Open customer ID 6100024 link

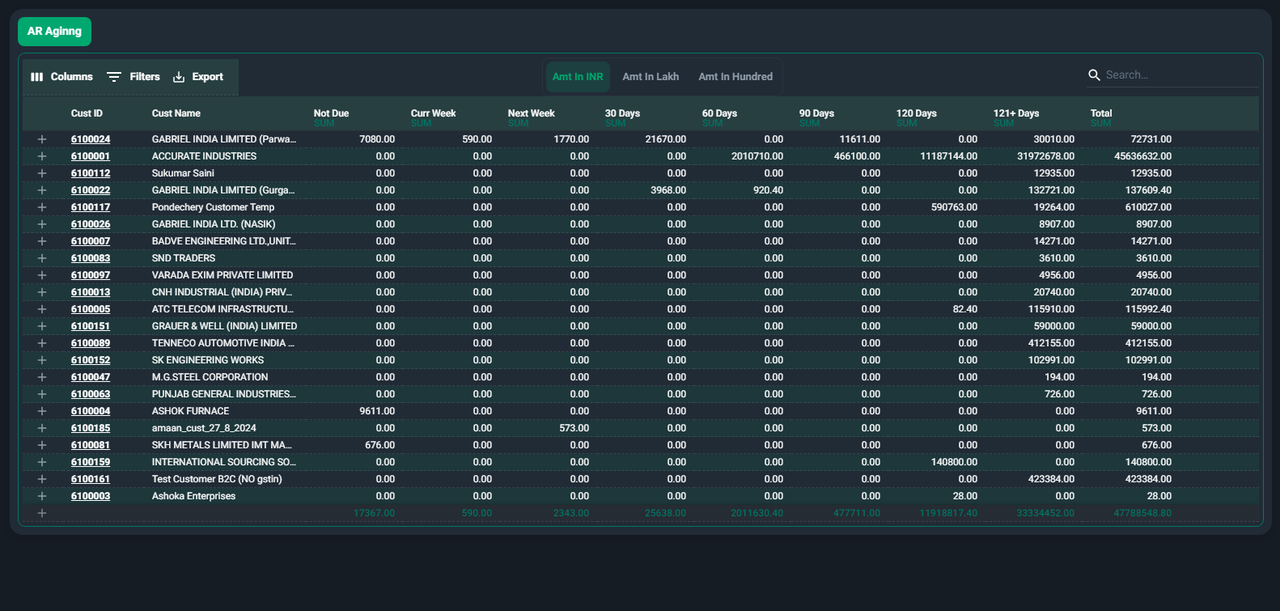click(x=91, y=139)
